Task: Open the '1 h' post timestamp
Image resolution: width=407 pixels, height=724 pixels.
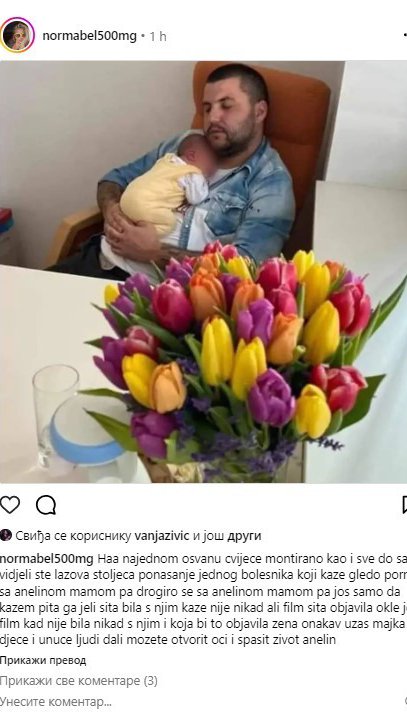Action: pyautogui.click(x=158, y=37)
